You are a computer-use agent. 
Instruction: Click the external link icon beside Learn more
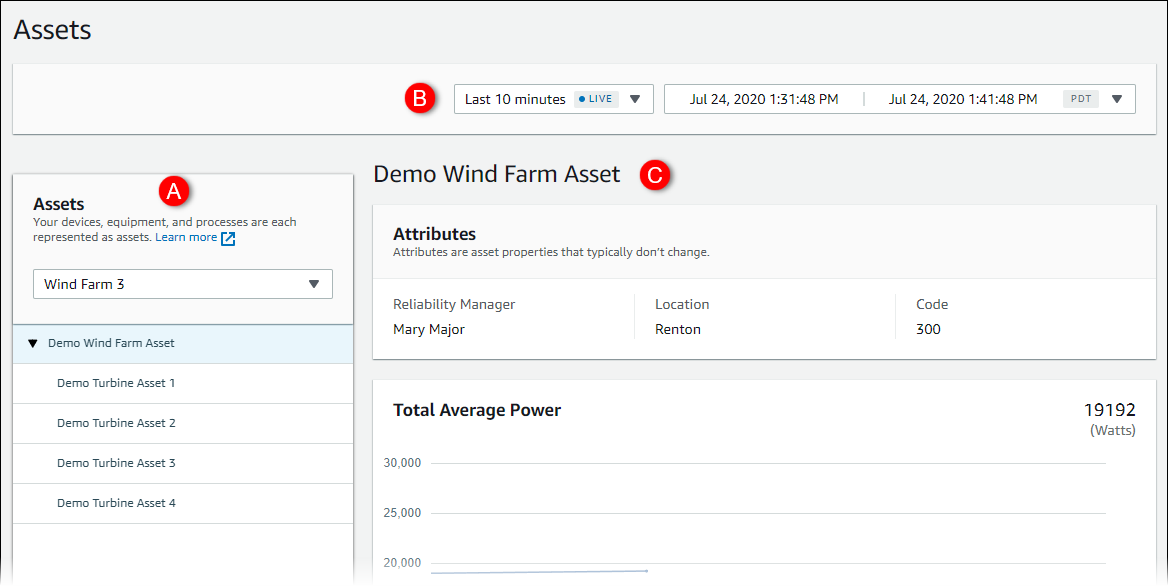(228, 238)
